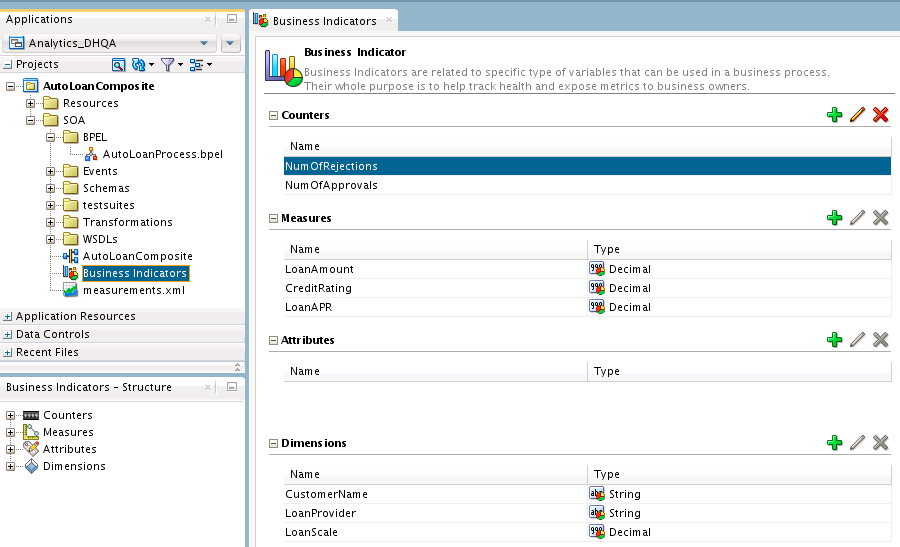The image size is (900, 547).
Task: Edit the selected counter with pencil icon
Action: click(858, 115)
